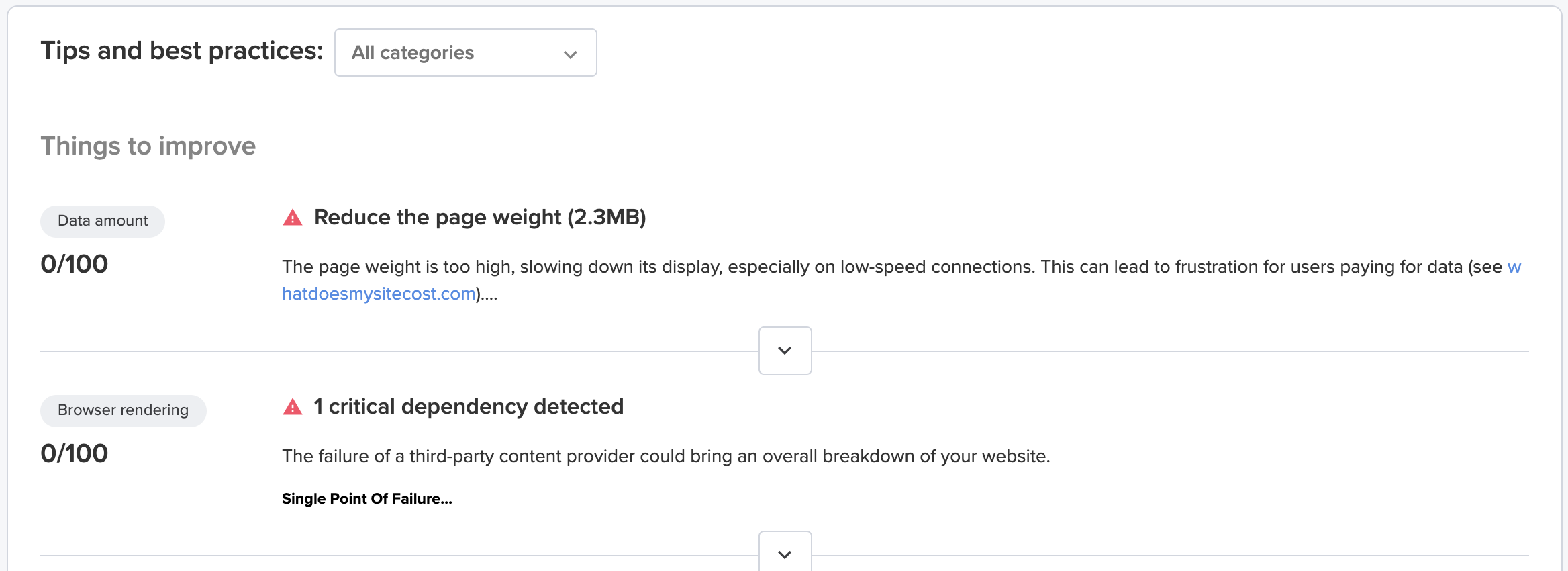Select the Browser rendering category tag
Image resolution: width=1568 pixels, height=571 pixels.
124,410
